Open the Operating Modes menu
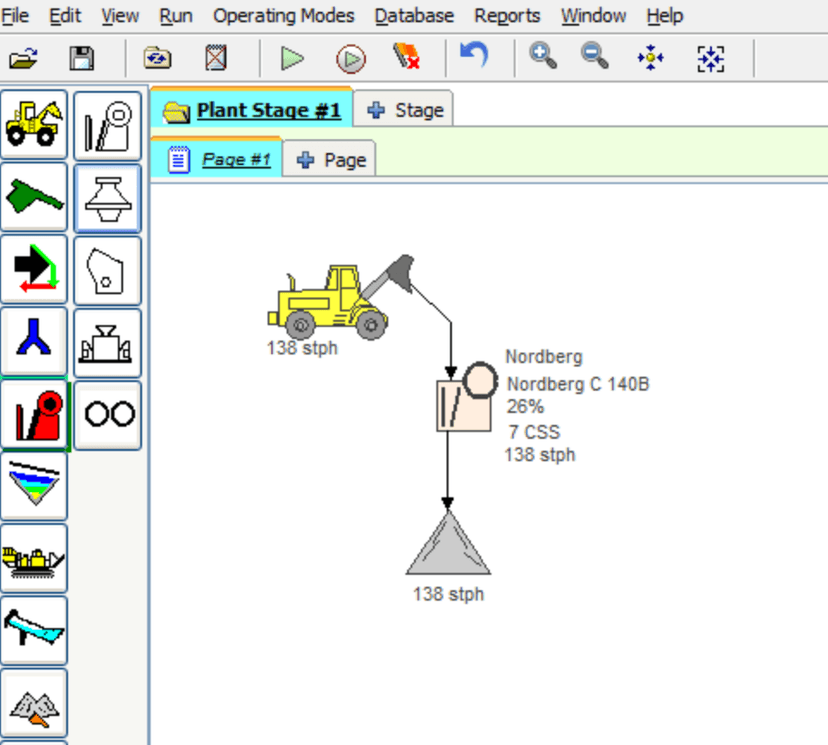Viewport: 828px width, 745px height. point(283,16)
